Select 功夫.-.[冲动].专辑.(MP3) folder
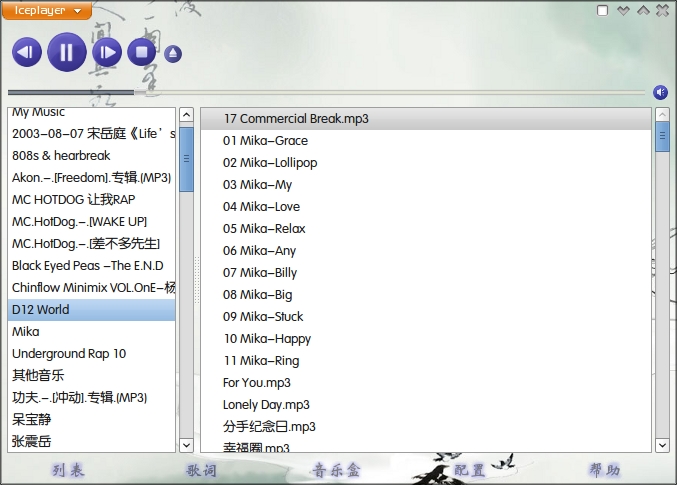The width and height of the screenshot is (677, 485). pyautogui.click(x=92, y=398)
